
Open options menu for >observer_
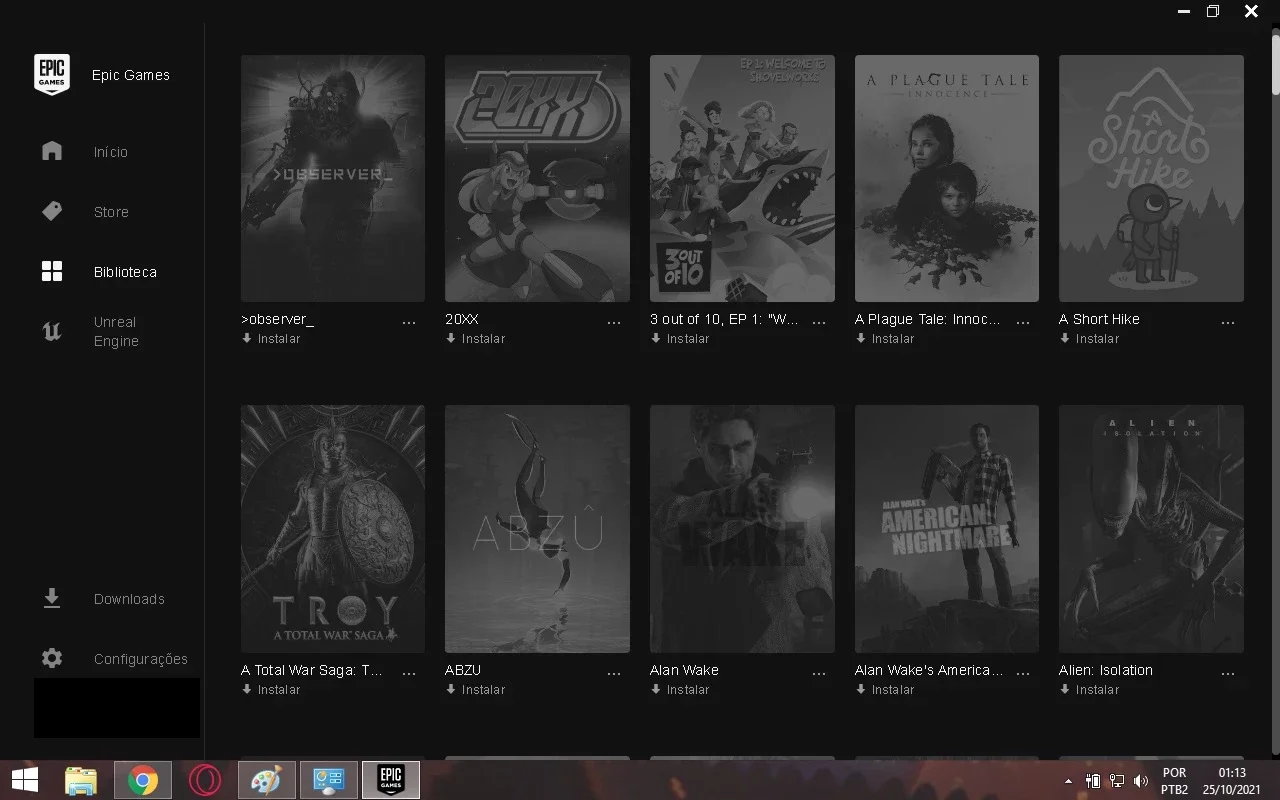(x=409, y=323)
